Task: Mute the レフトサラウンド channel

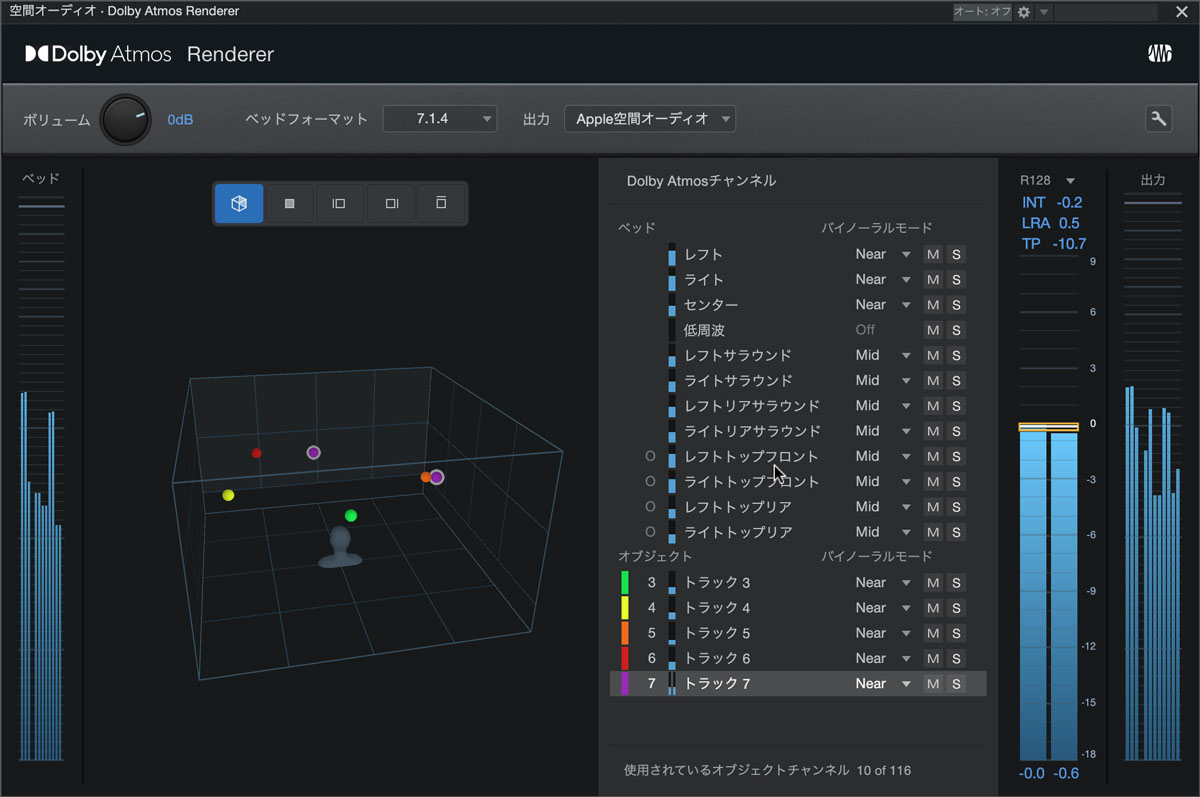Action: click(933, 355)
